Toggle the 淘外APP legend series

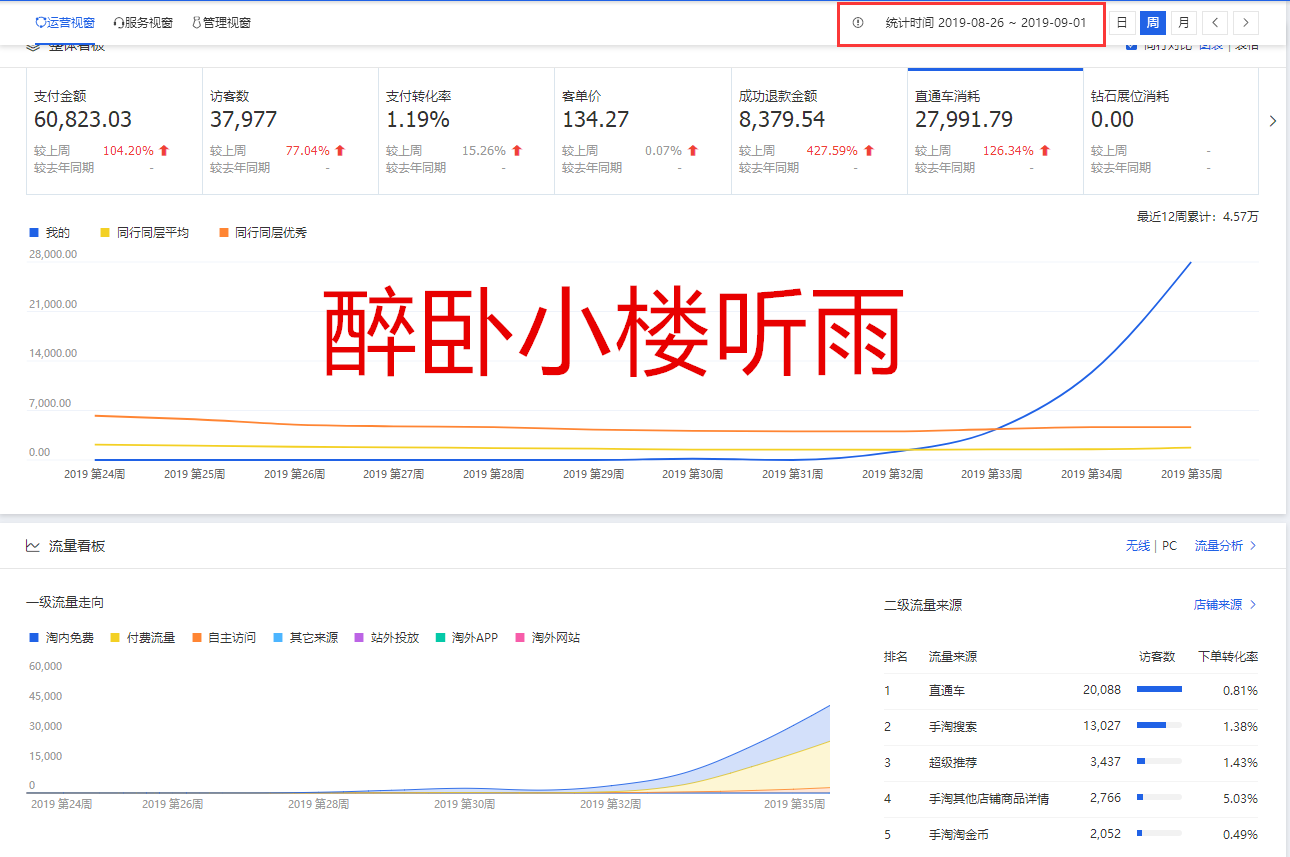(466, 637)
